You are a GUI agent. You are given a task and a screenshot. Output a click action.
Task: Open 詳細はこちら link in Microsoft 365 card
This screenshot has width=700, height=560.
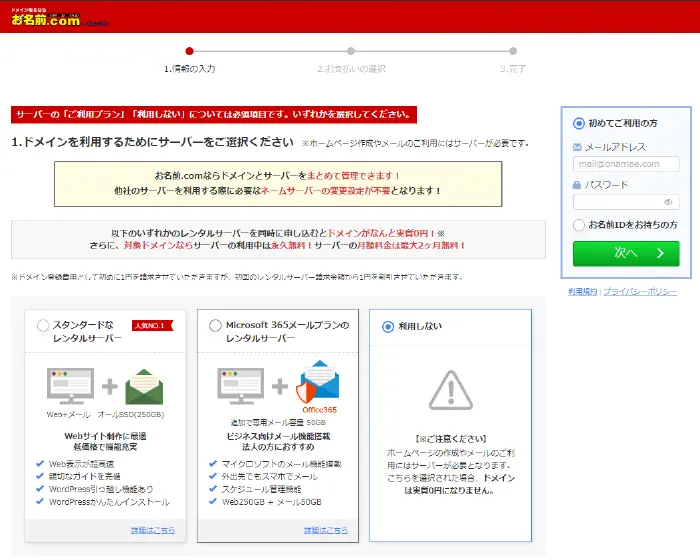point(325,530)
